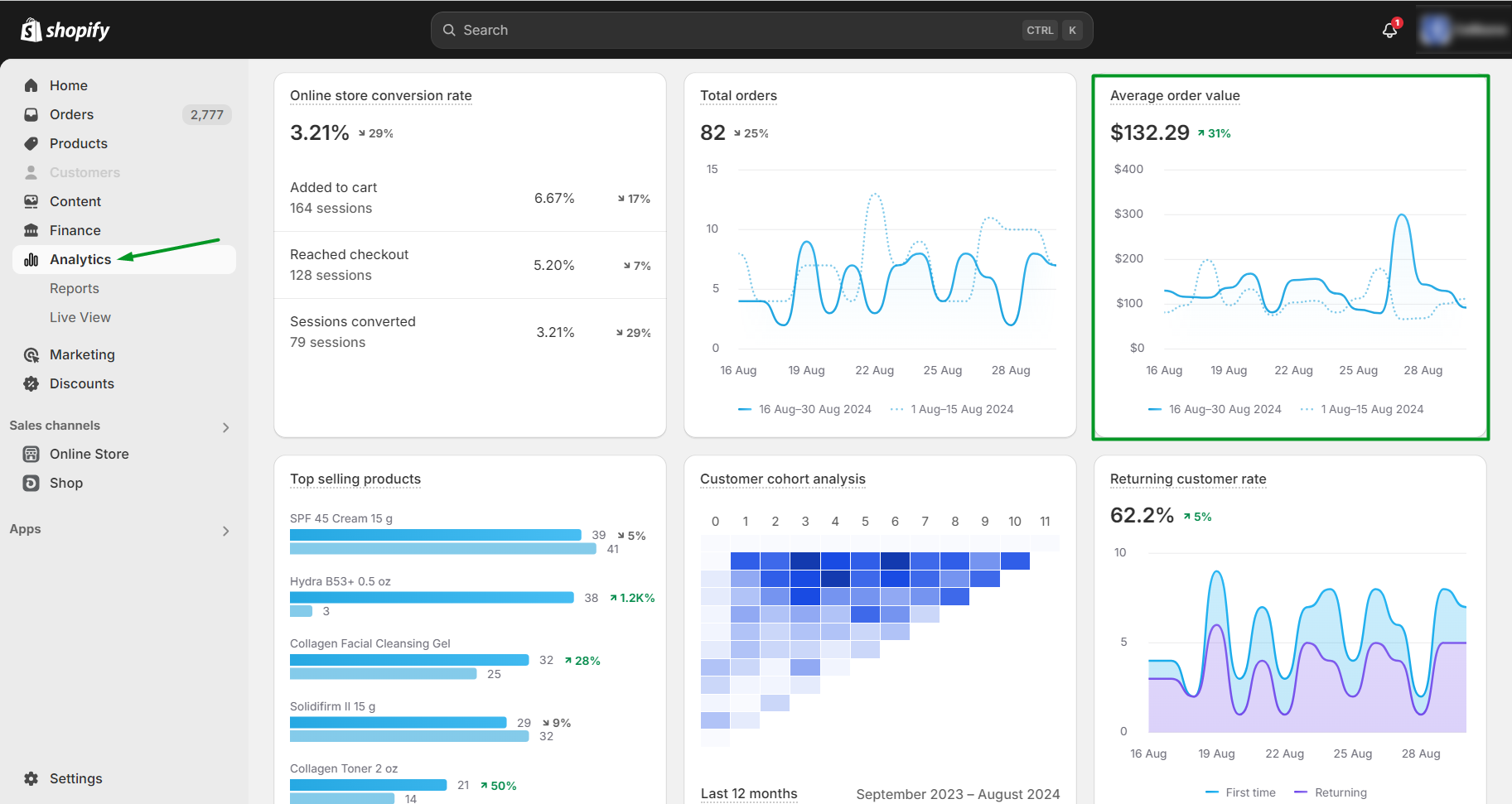Screen dimensions: 1512x804
Task: Click the Returning legend entry
Action: 1331,792
